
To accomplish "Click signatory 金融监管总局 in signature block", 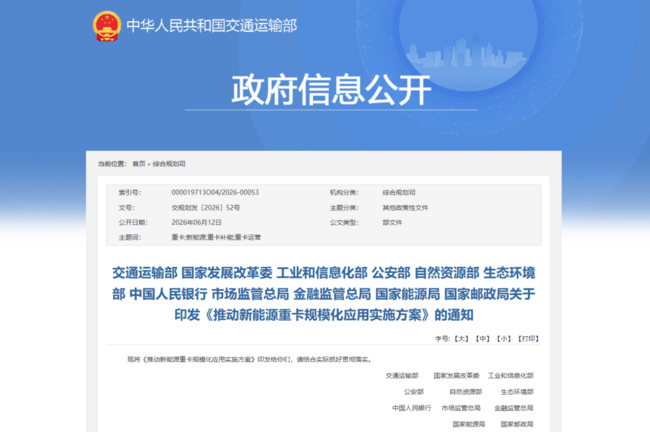I will pyautogui.click(x=514, y=408).
